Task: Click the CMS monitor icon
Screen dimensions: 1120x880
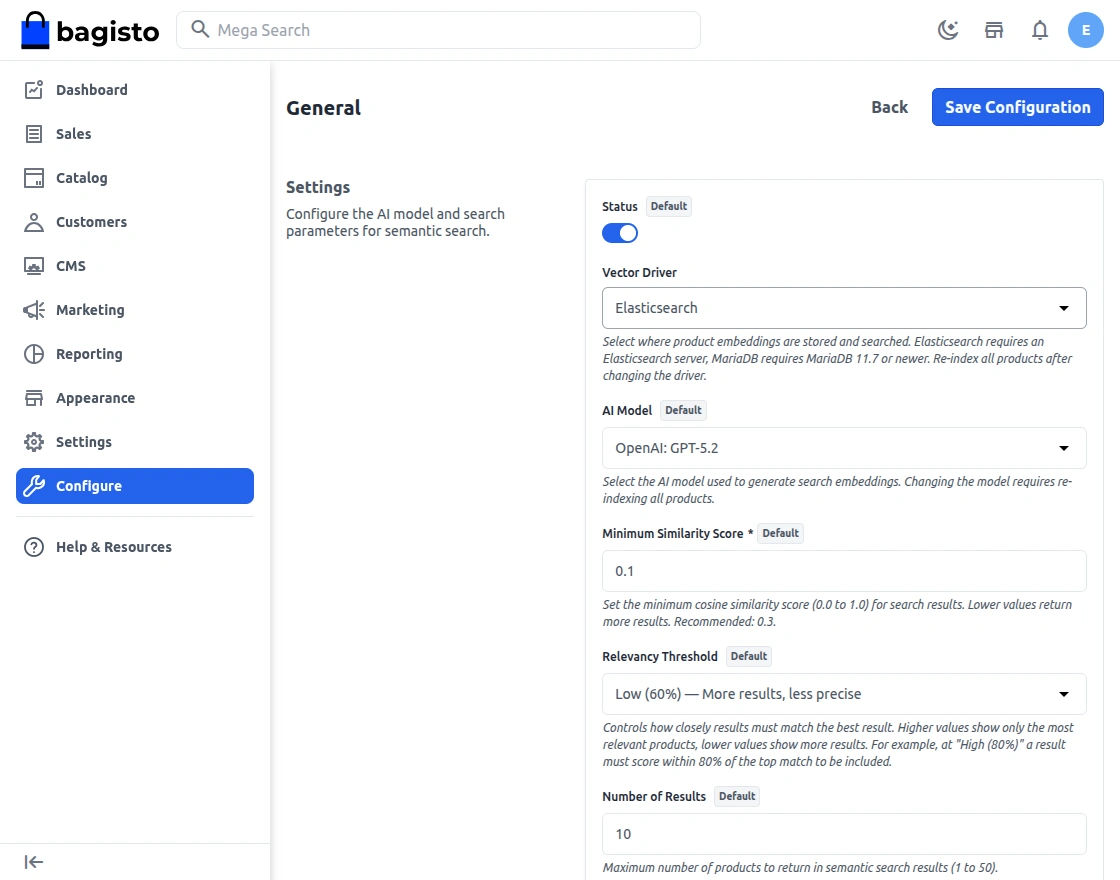Action: point(34,266)
